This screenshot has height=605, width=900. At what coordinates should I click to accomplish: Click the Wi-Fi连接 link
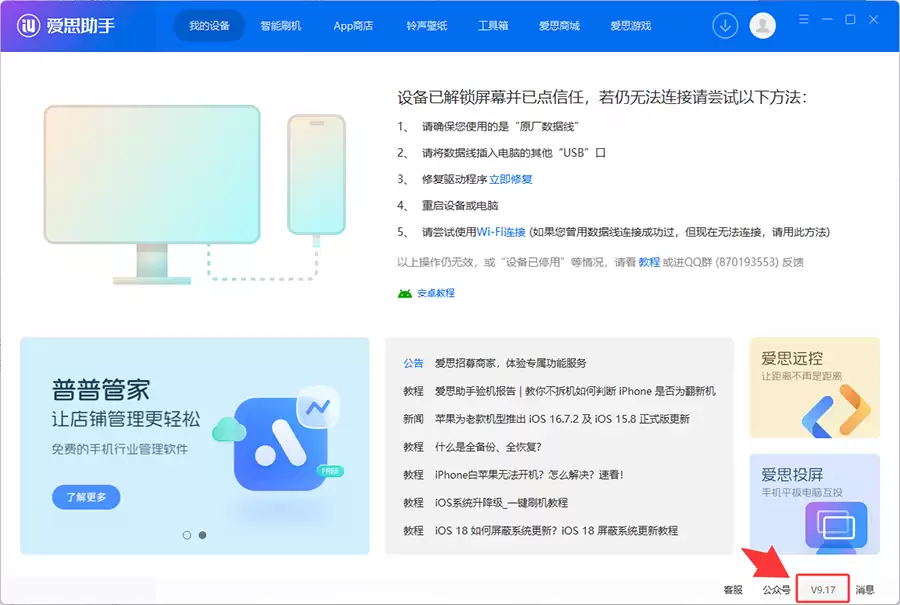tap(501, 232)
